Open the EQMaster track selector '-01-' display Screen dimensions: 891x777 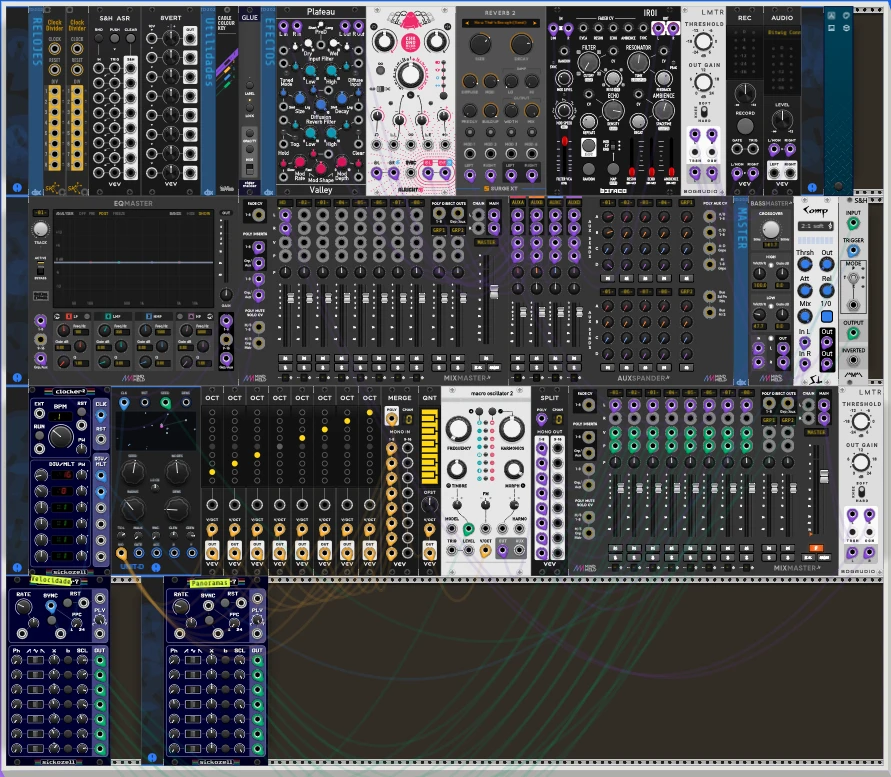(40, 213)
